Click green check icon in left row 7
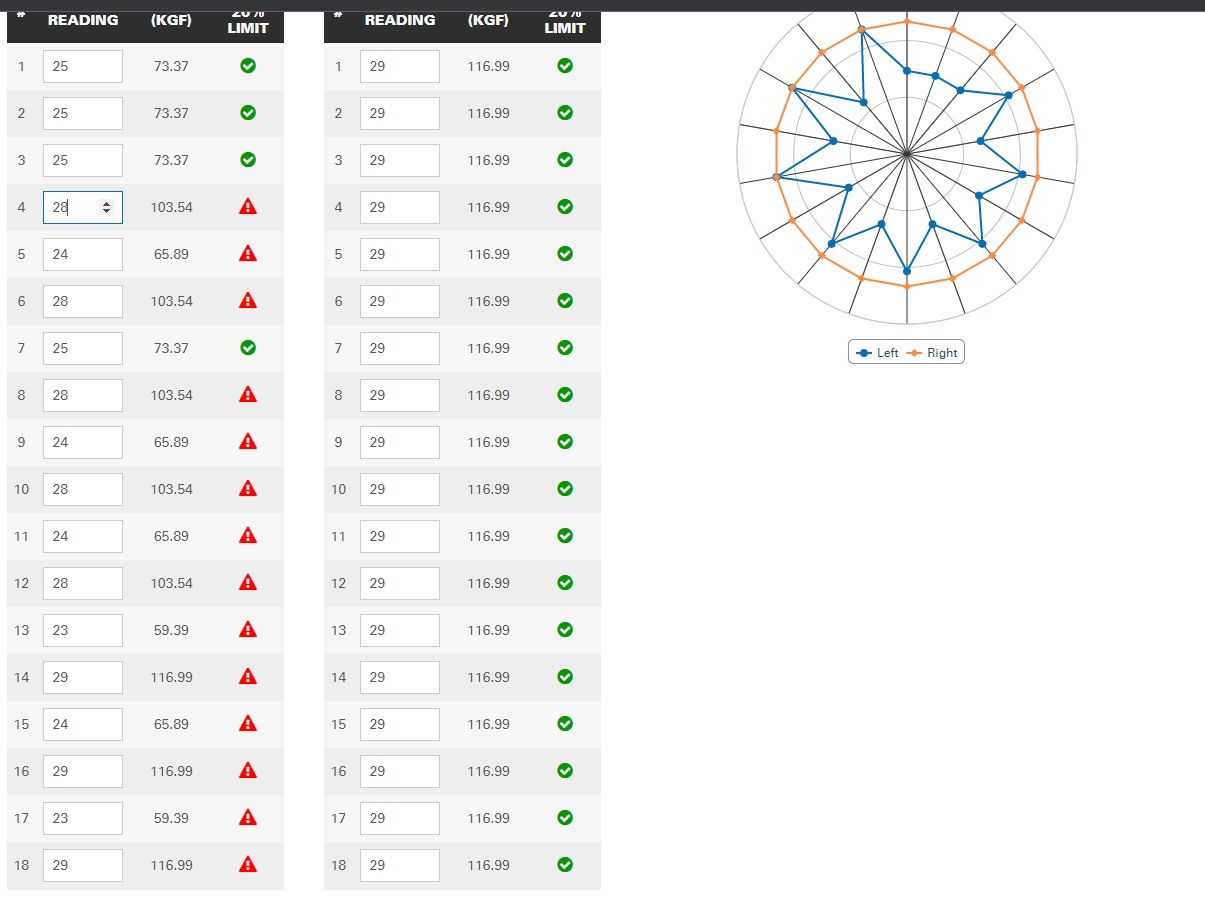The image size is (1205, 911). (248, 348)
